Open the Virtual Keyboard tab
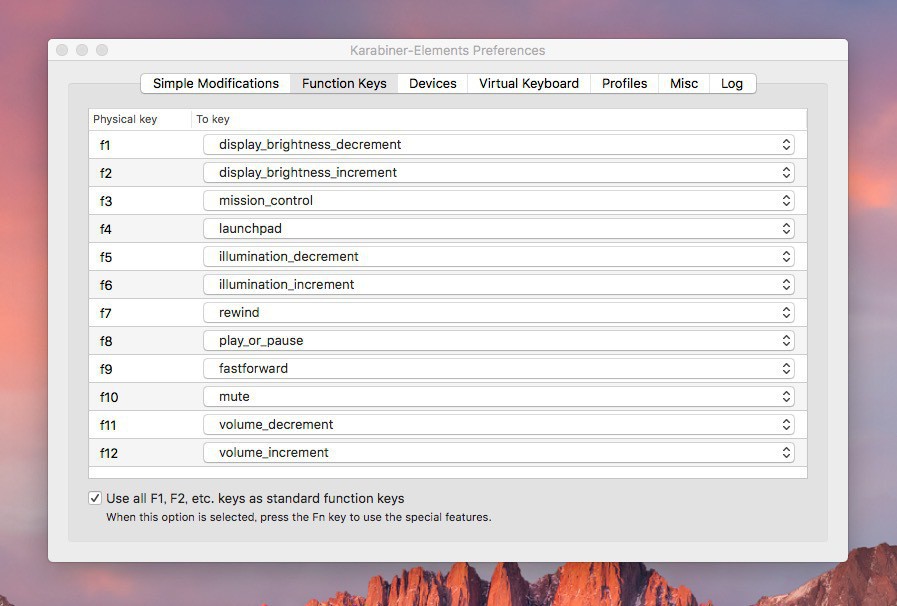Viewport: 897px width, 606px height. tap(528, 84)
